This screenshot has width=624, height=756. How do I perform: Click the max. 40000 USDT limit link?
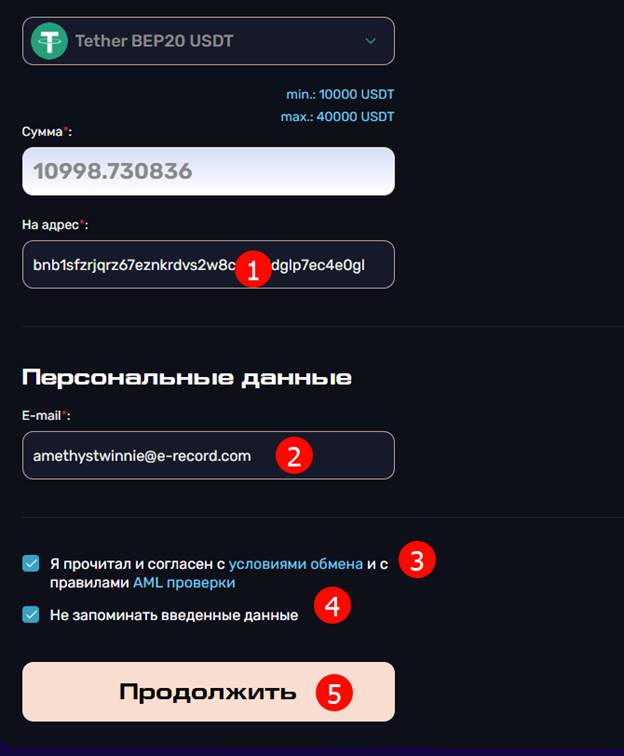pos(338,117)
